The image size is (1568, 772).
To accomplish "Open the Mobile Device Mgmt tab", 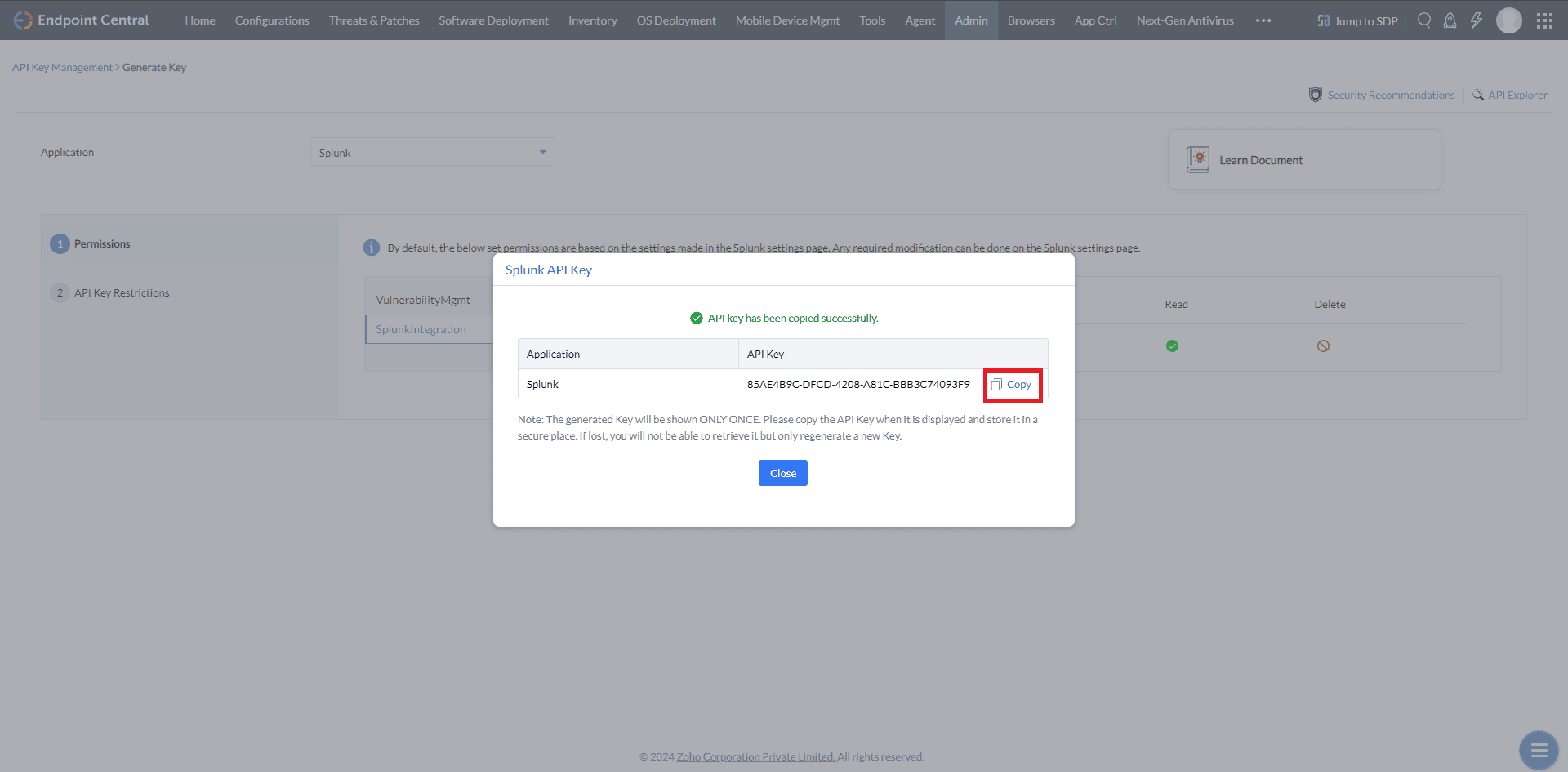I will 787,20.
